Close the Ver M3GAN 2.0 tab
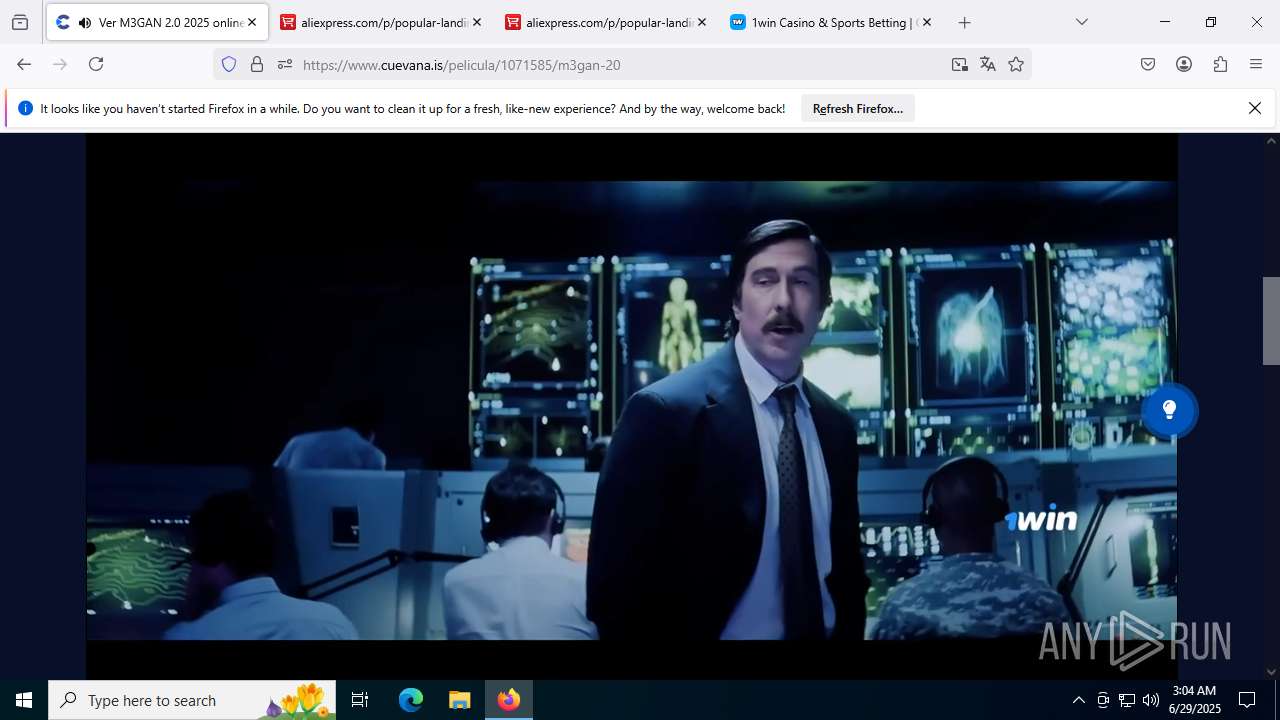The width and height of the screenshot is (1280, 720). [x=252, y=22]
